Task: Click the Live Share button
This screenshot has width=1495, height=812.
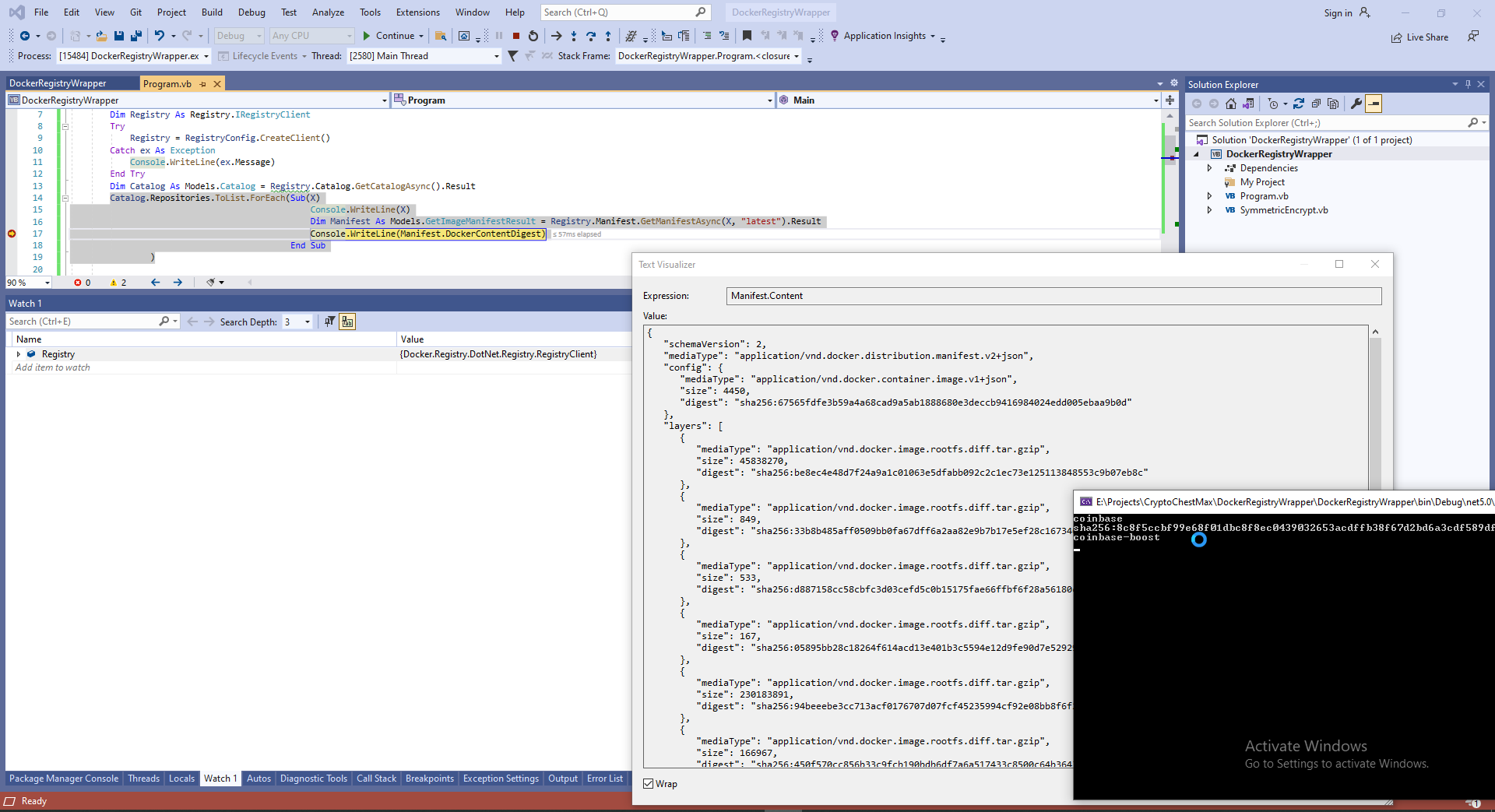Action: [x=1420, y=37]
